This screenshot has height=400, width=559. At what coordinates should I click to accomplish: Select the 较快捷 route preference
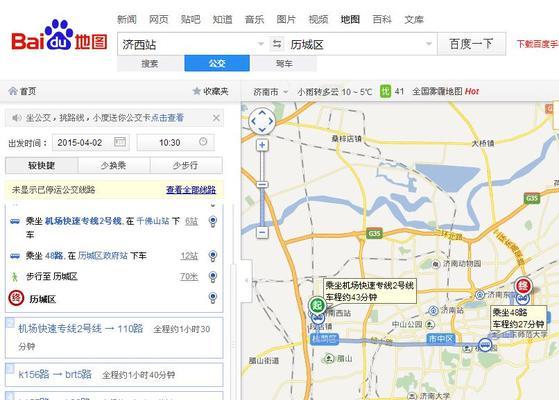click(41, 165)
